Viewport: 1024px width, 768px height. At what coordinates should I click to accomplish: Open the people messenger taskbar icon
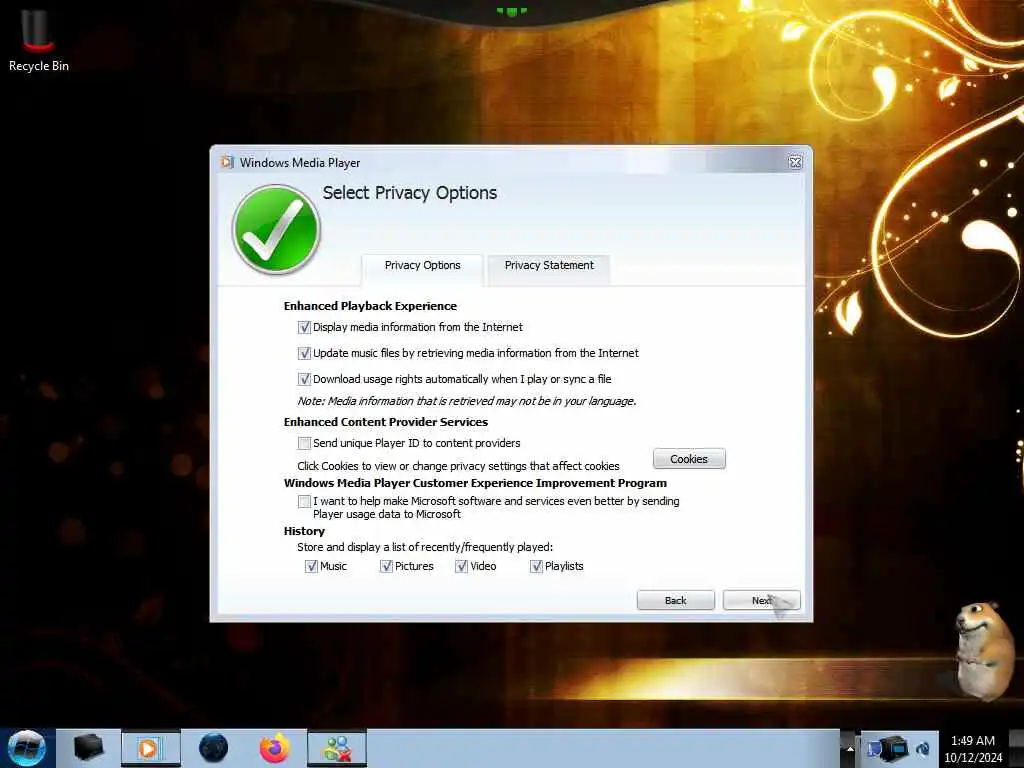(x=337, y=748)
